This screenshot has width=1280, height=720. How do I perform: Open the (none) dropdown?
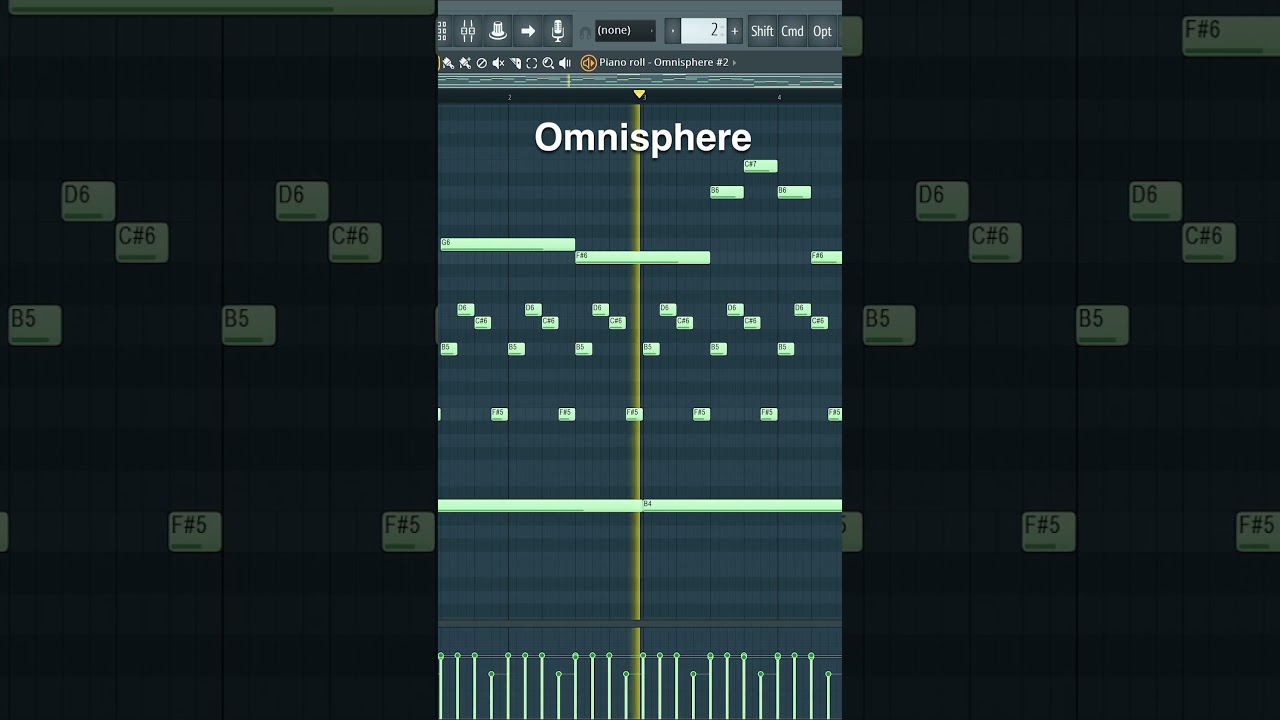pyautogui.click(x=626, y=31)
